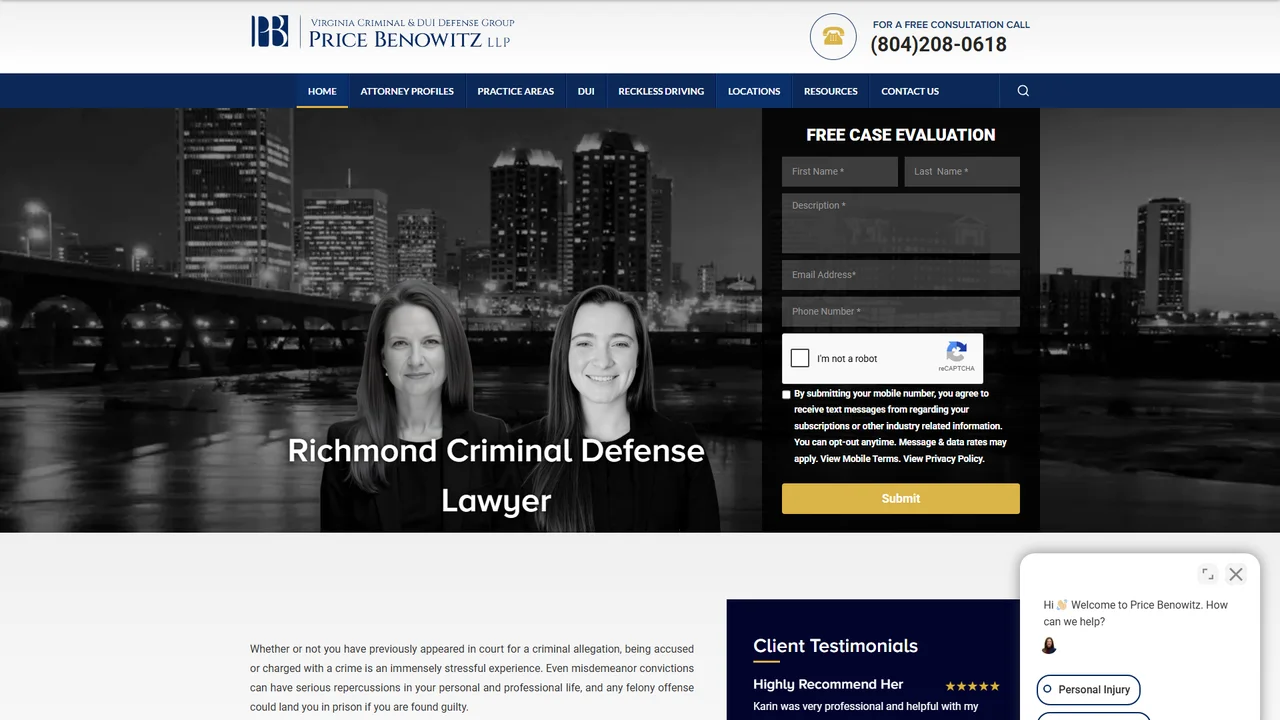Select DUI in the navigation bar
The image size is (1280, 720).
(x=586, y=91)
